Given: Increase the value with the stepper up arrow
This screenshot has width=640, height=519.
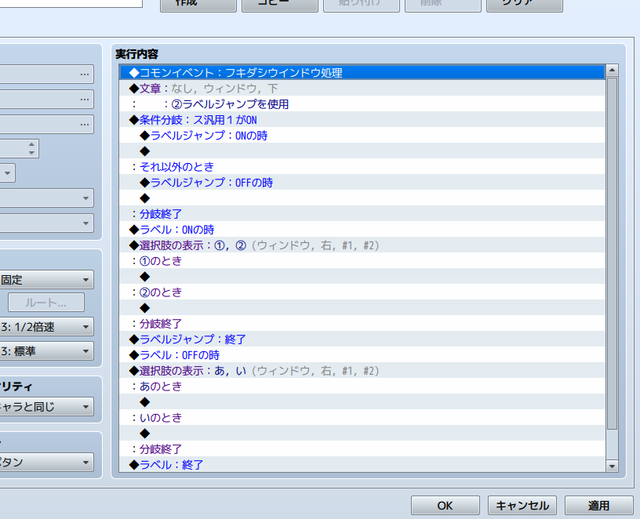Looking at the screenshot, I should 32,144.
